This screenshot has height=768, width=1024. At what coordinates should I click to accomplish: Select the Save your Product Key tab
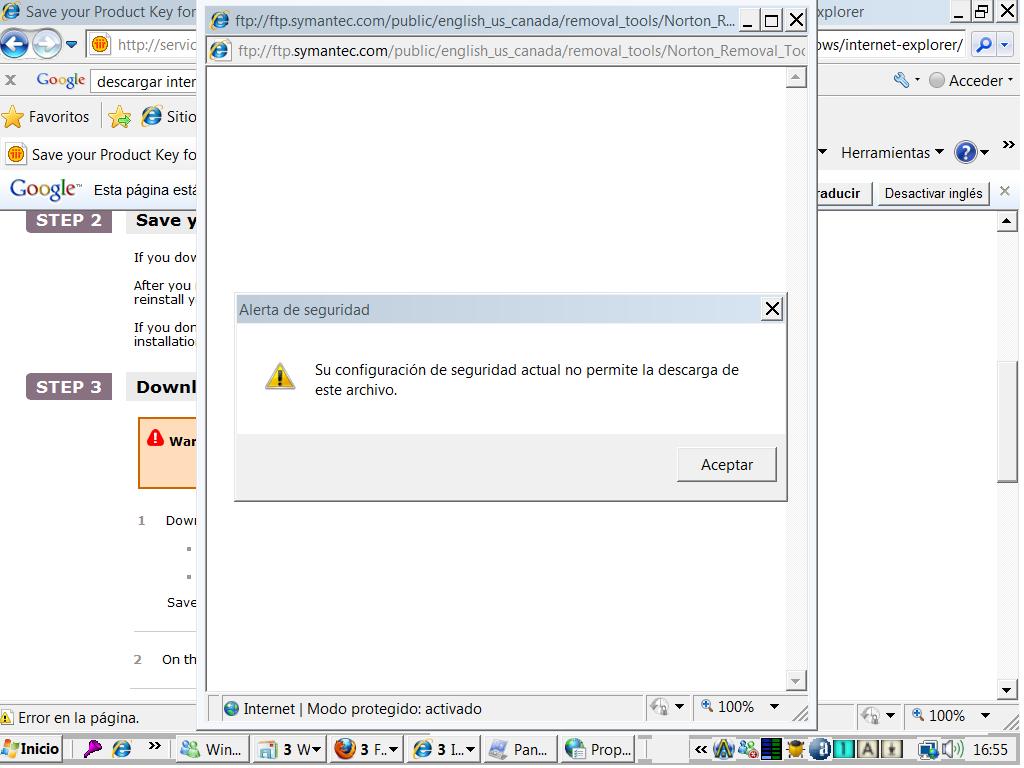click(100, 154)
